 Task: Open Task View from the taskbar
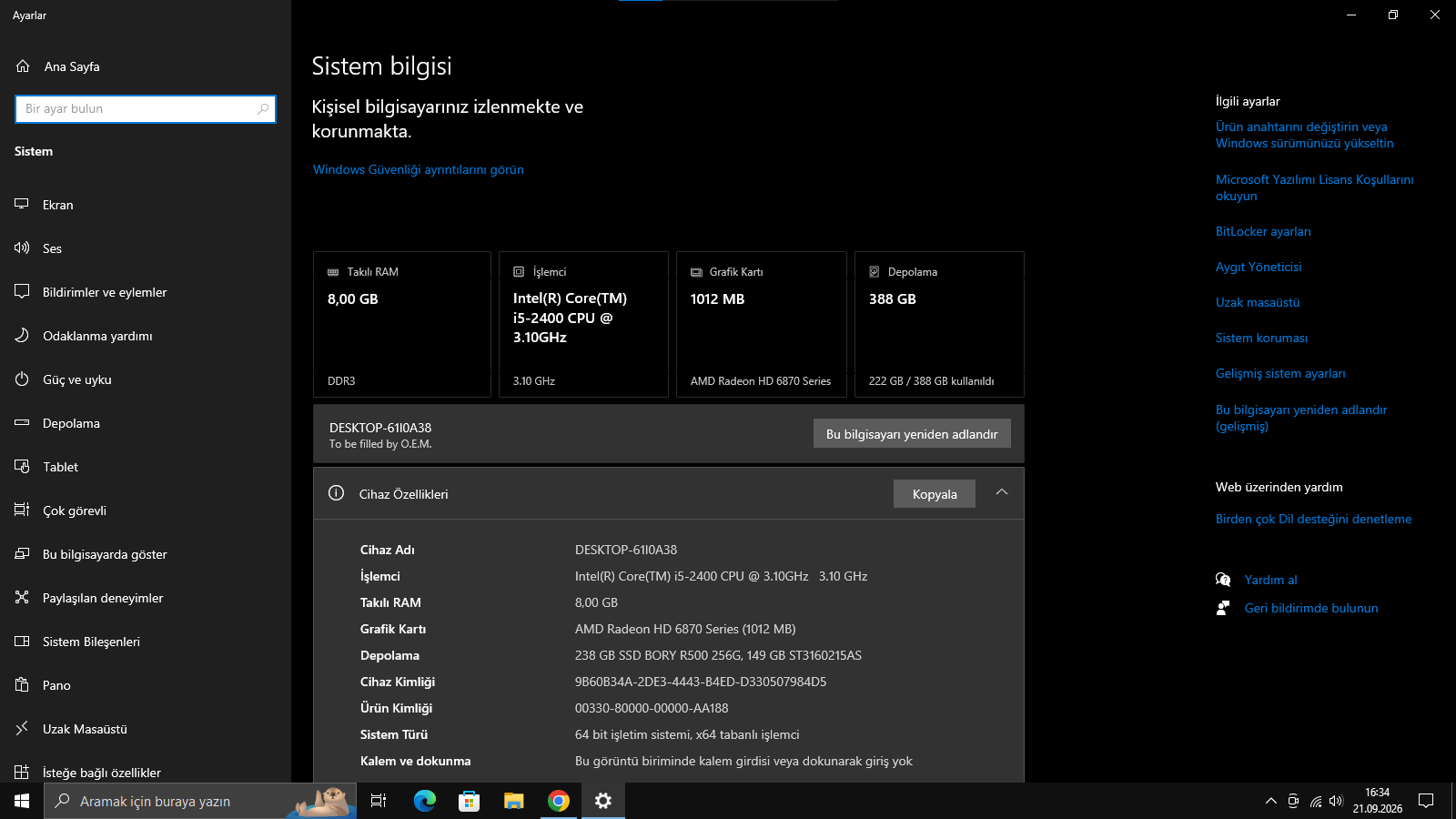pyautogui.click(x=379, y=801)
